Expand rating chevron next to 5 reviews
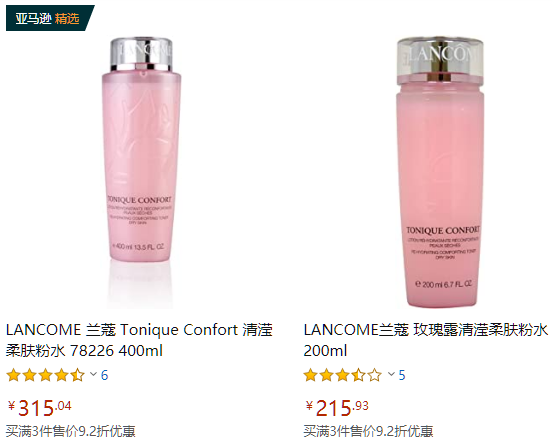 [391, 374]
